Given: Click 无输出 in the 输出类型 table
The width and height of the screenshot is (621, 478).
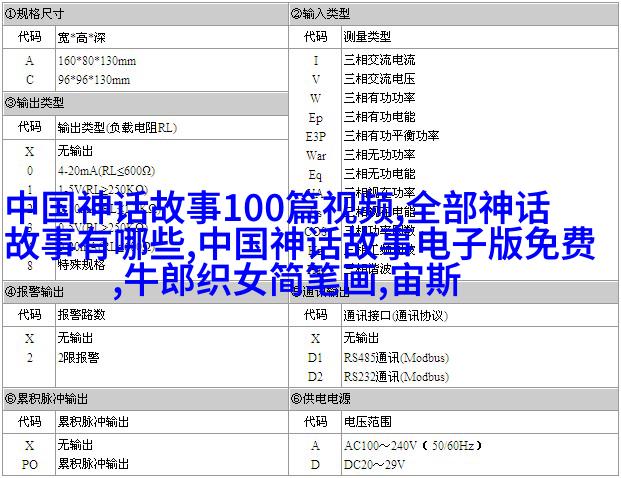Looking at the screenshot, I should [x=75, y=150].
